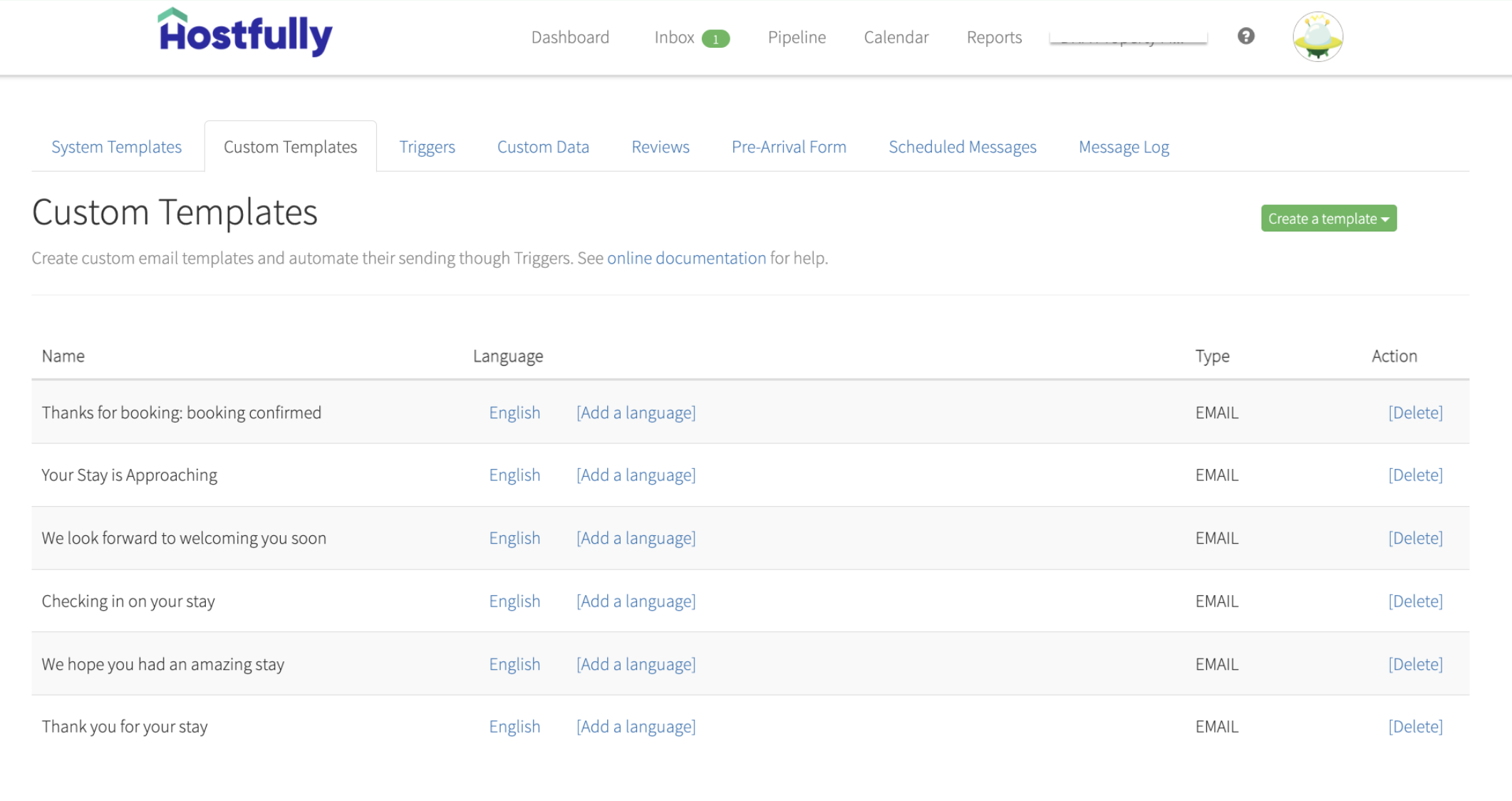This screenshot has height=801, width=1512.
Task: Go to the Pipeline section
Action: (x=797, y=37)
